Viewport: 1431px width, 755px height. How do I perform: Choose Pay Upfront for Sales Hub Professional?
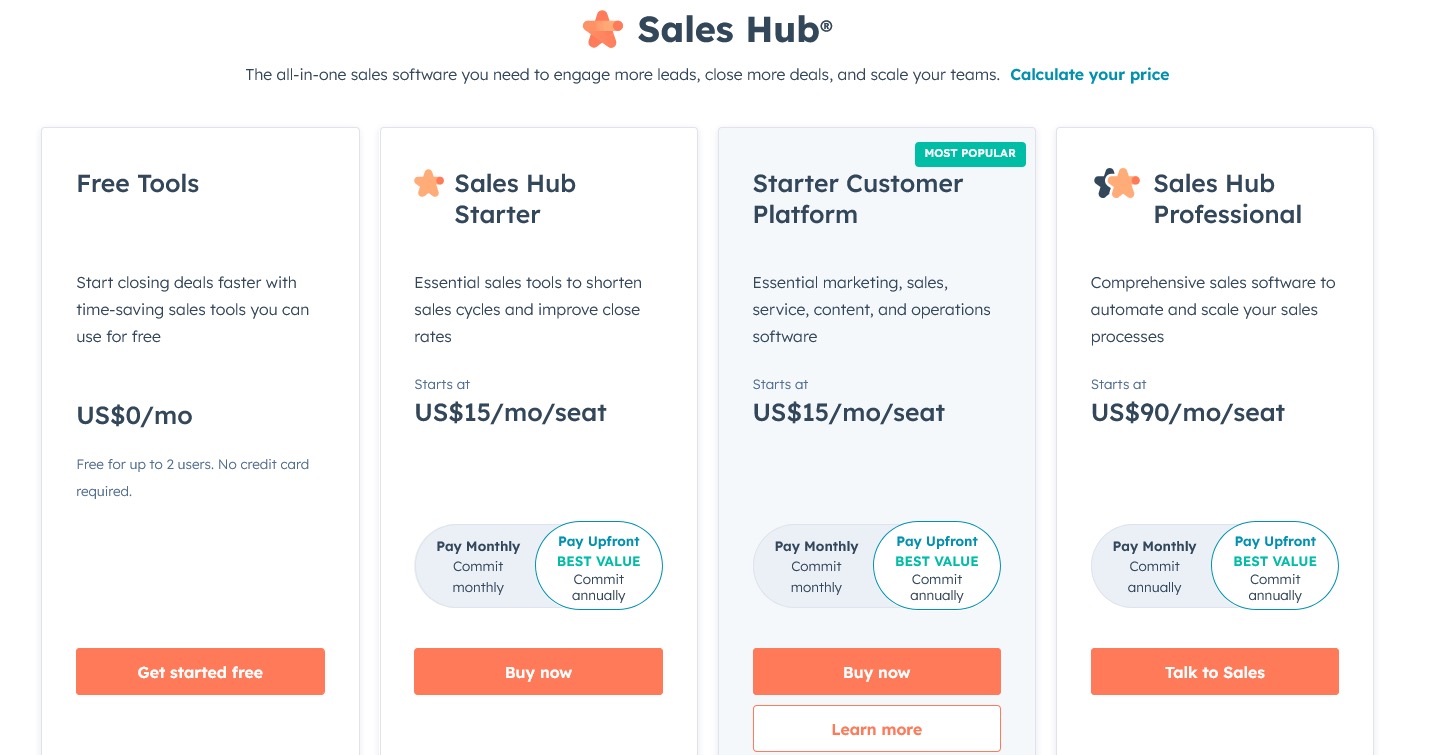(1274, 565)
